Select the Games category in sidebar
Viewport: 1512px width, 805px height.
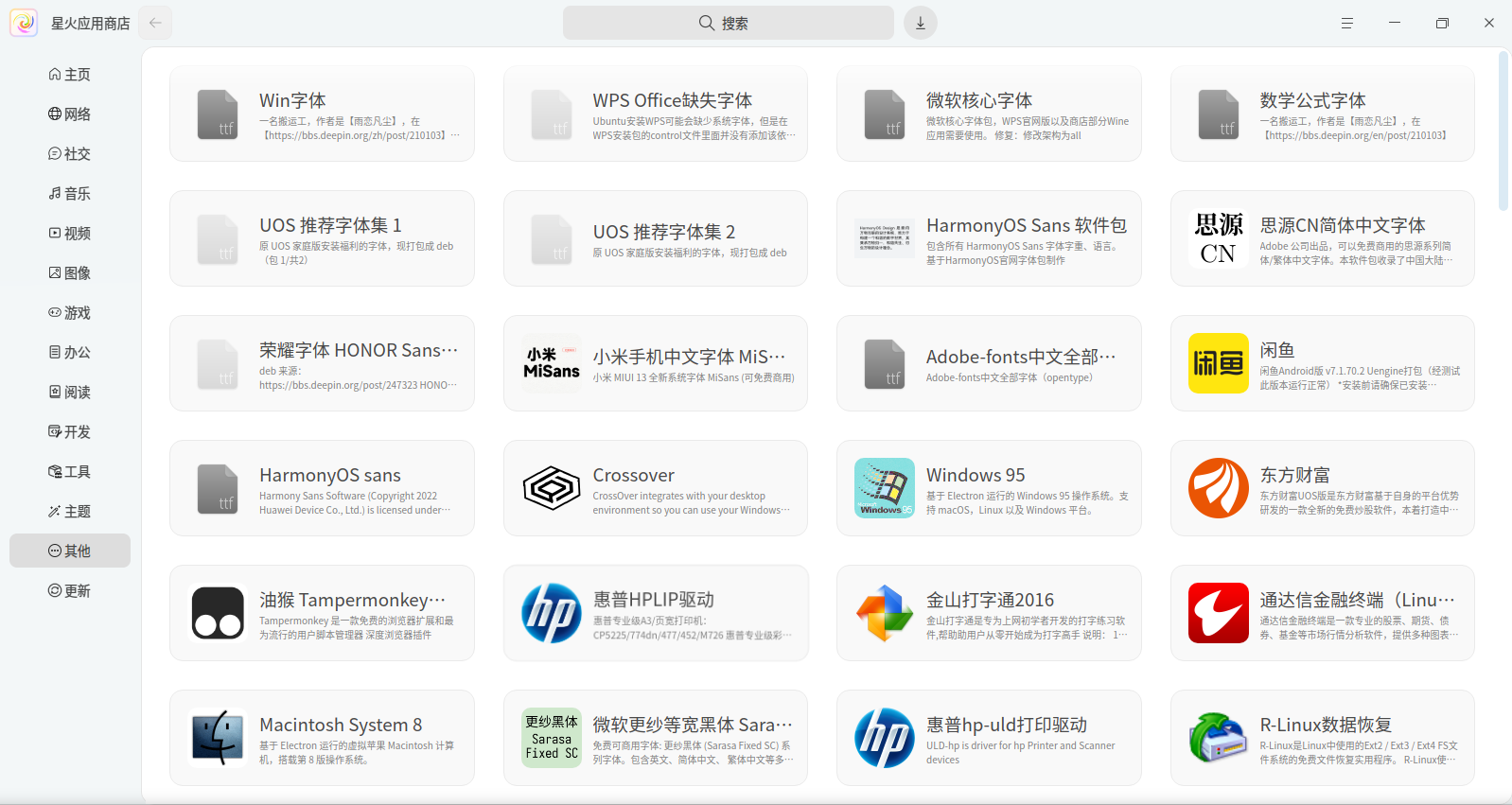pos(70,313)
